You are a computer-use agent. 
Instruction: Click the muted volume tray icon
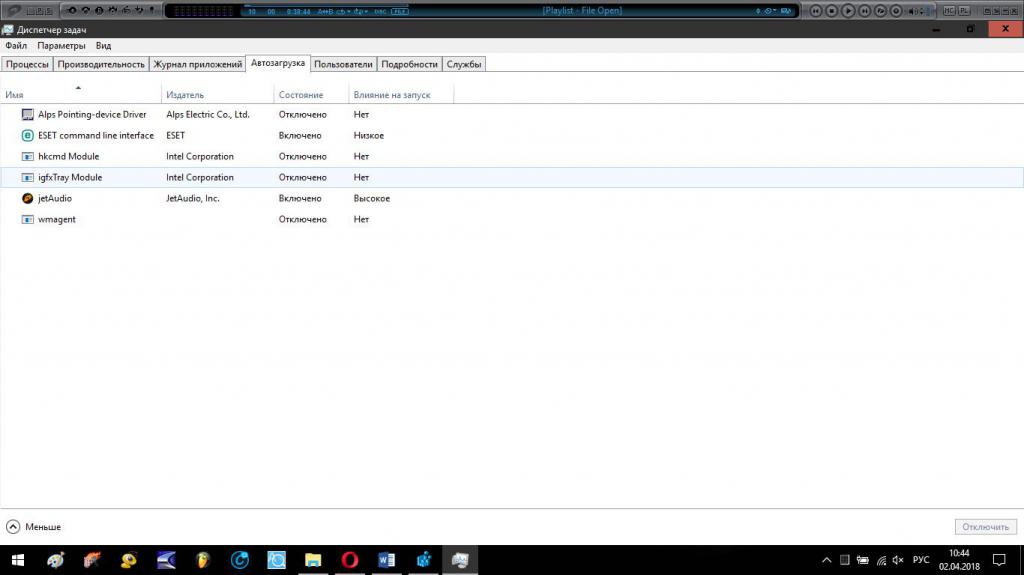898,560
